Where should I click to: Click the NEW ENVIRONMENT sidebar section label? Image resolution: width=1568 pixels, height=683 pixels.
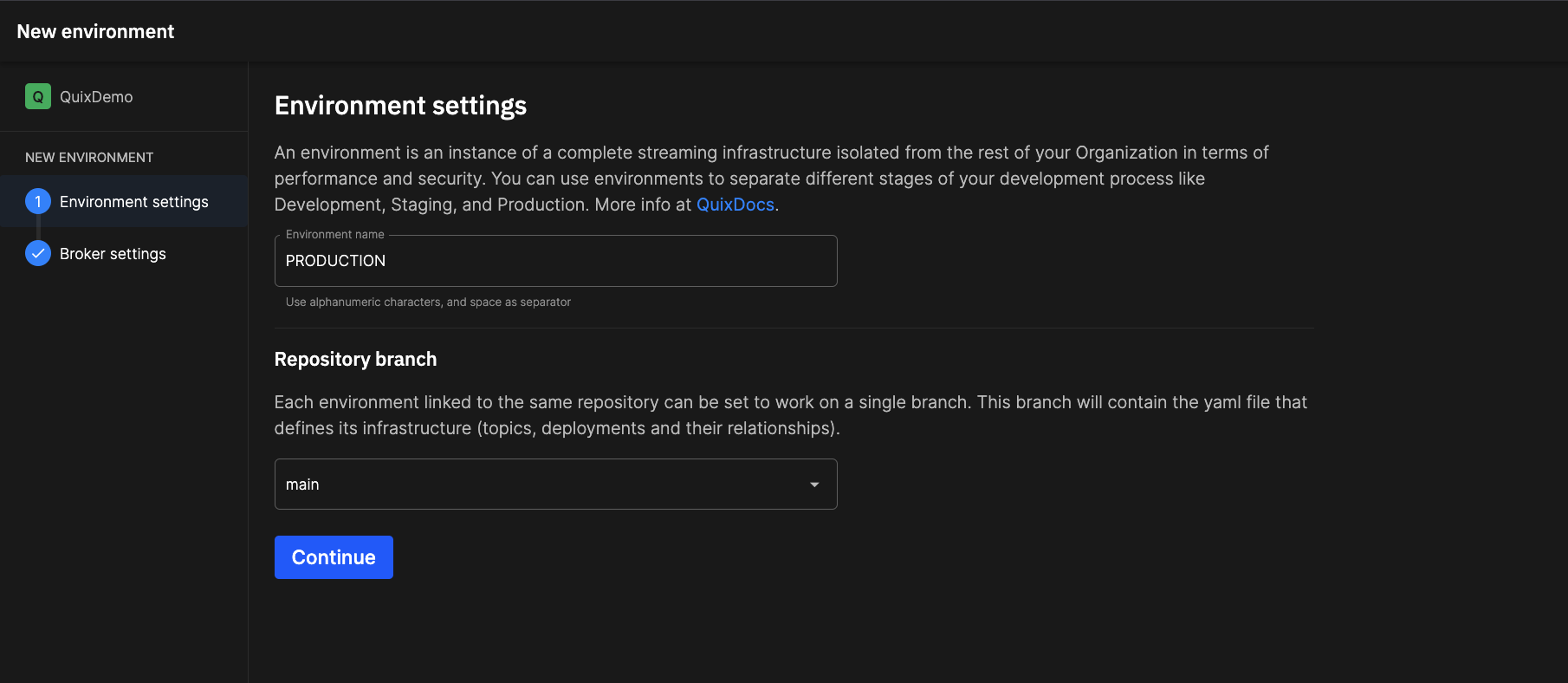coord(89,157)
